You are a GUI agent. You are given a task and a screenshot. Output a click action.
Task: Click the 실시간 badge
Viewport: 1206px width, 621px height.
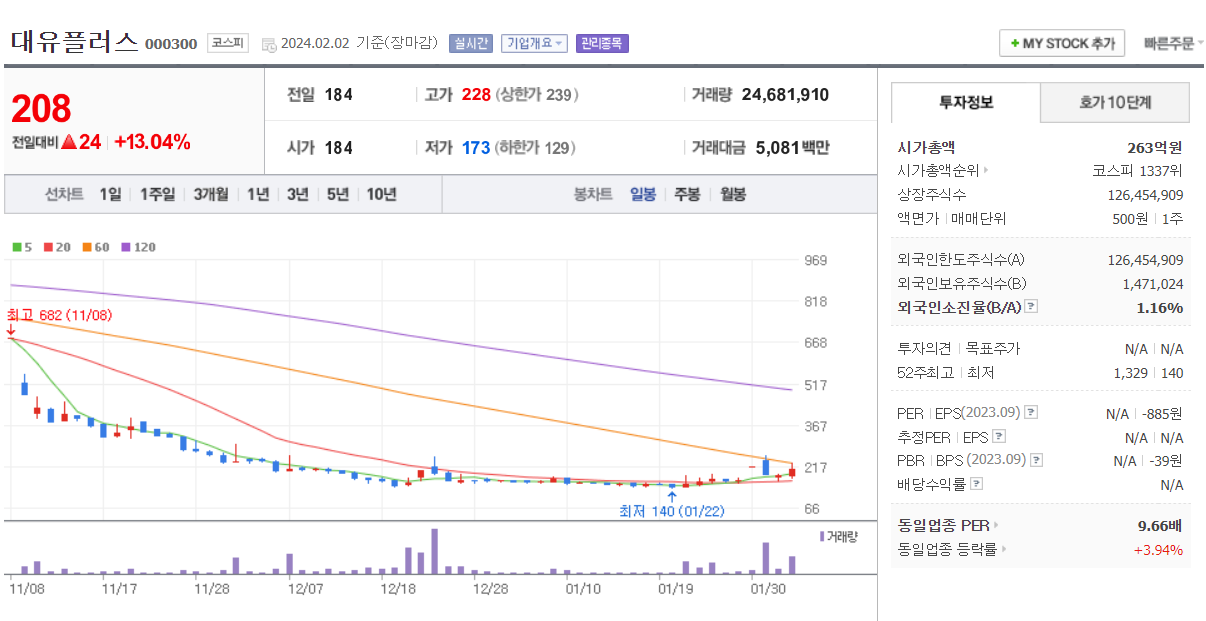[470, 43]
